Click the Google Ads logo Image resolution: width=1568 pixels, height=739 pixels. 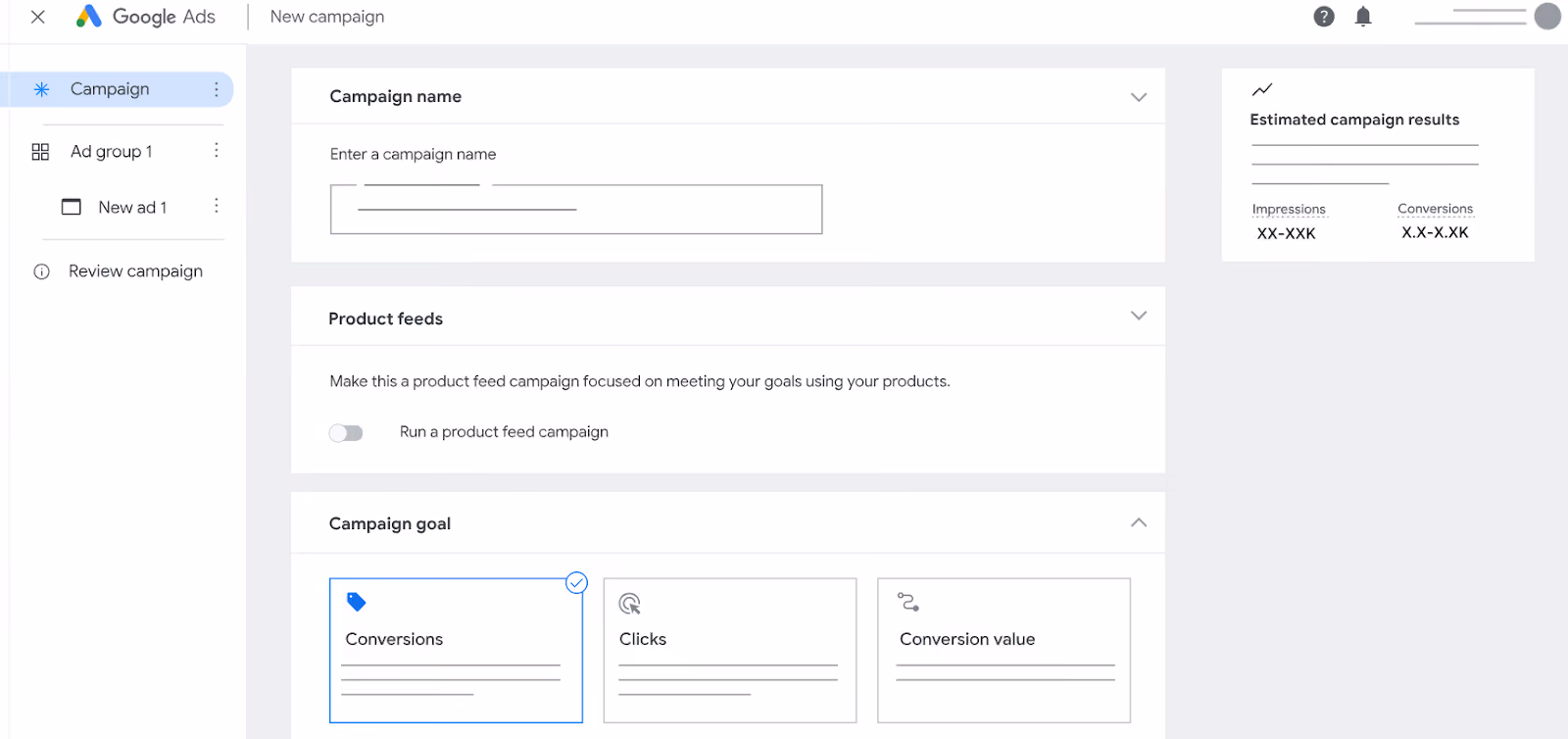tap(146, 17)
